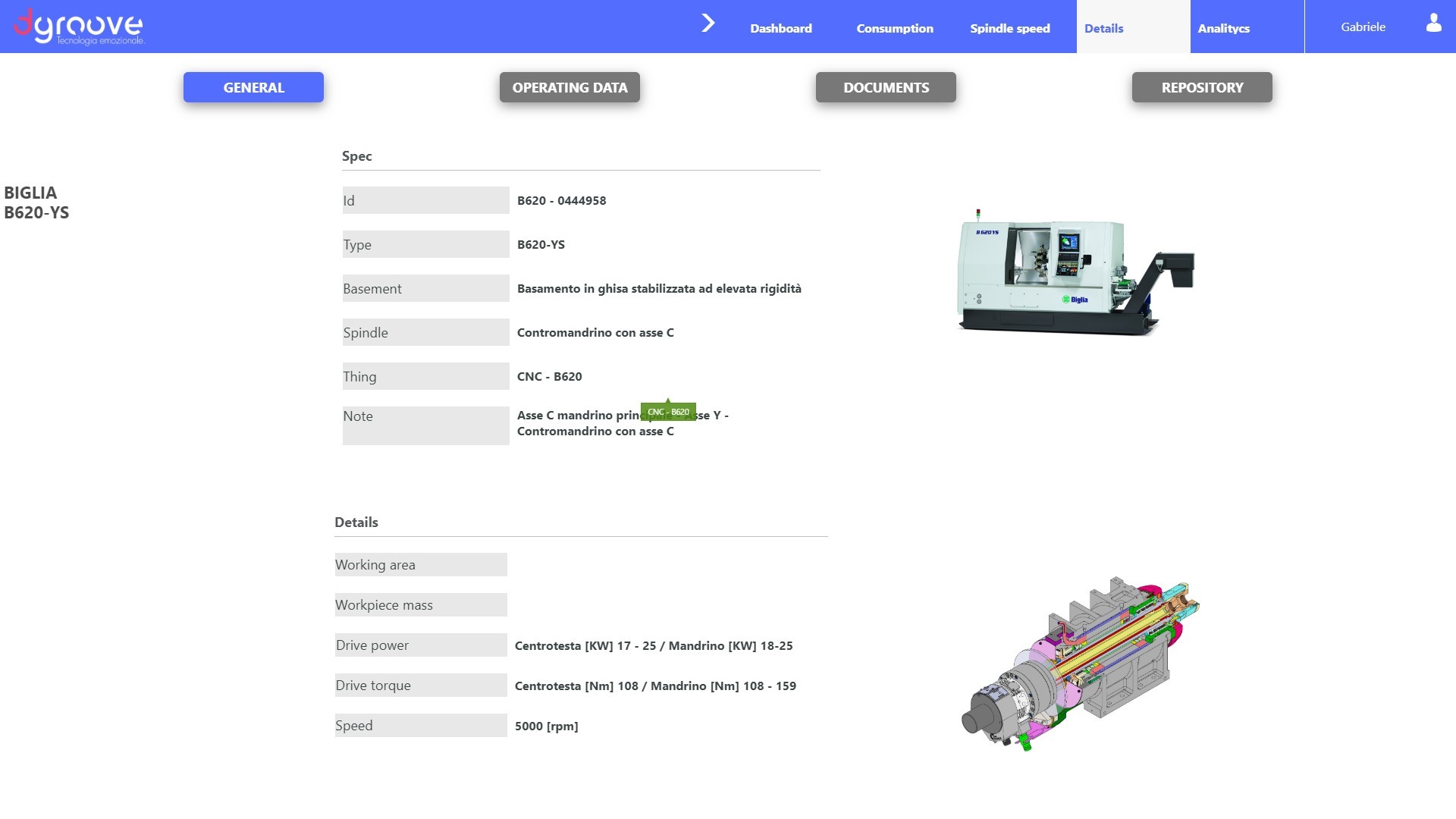The height and width of the screenshot is (819, 1456).
Task: Click the Biglia lathe machine image
Action: point(1075,272)
